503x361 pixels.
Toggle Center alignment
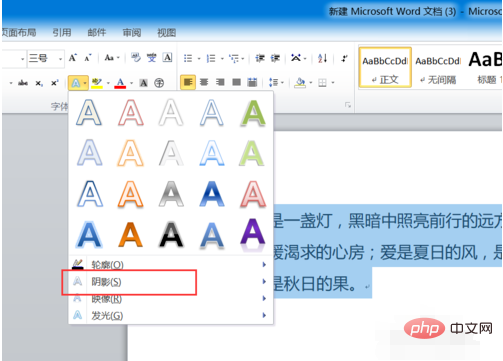[x=204, y=82]
